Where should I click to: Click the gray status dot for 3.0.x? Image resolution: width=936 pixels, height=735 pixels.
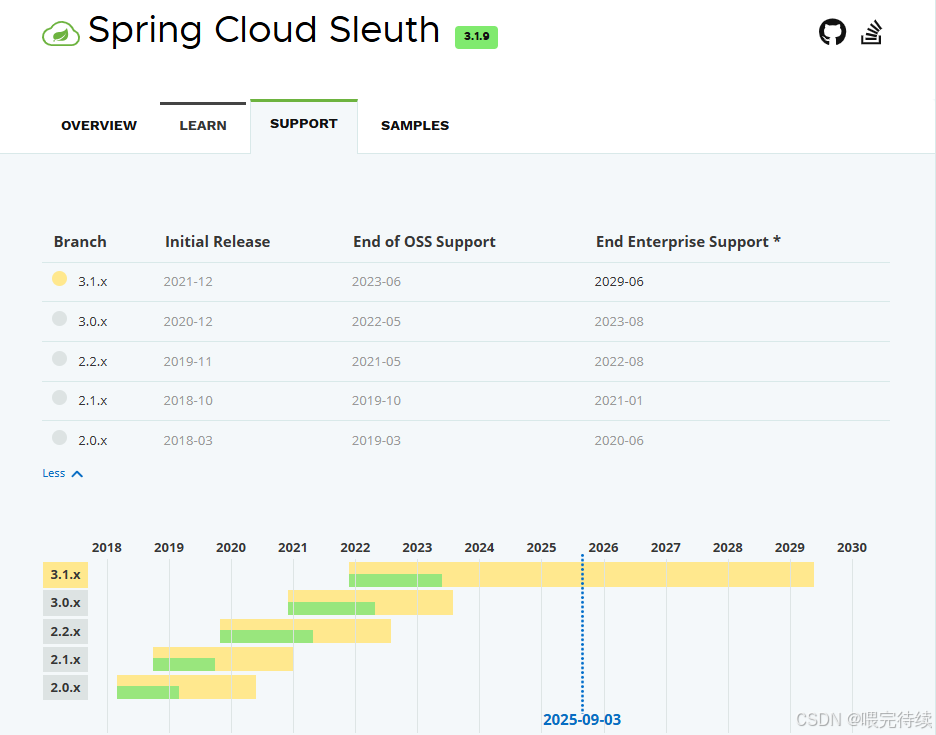pyautogui.click(x=59, y=319)
